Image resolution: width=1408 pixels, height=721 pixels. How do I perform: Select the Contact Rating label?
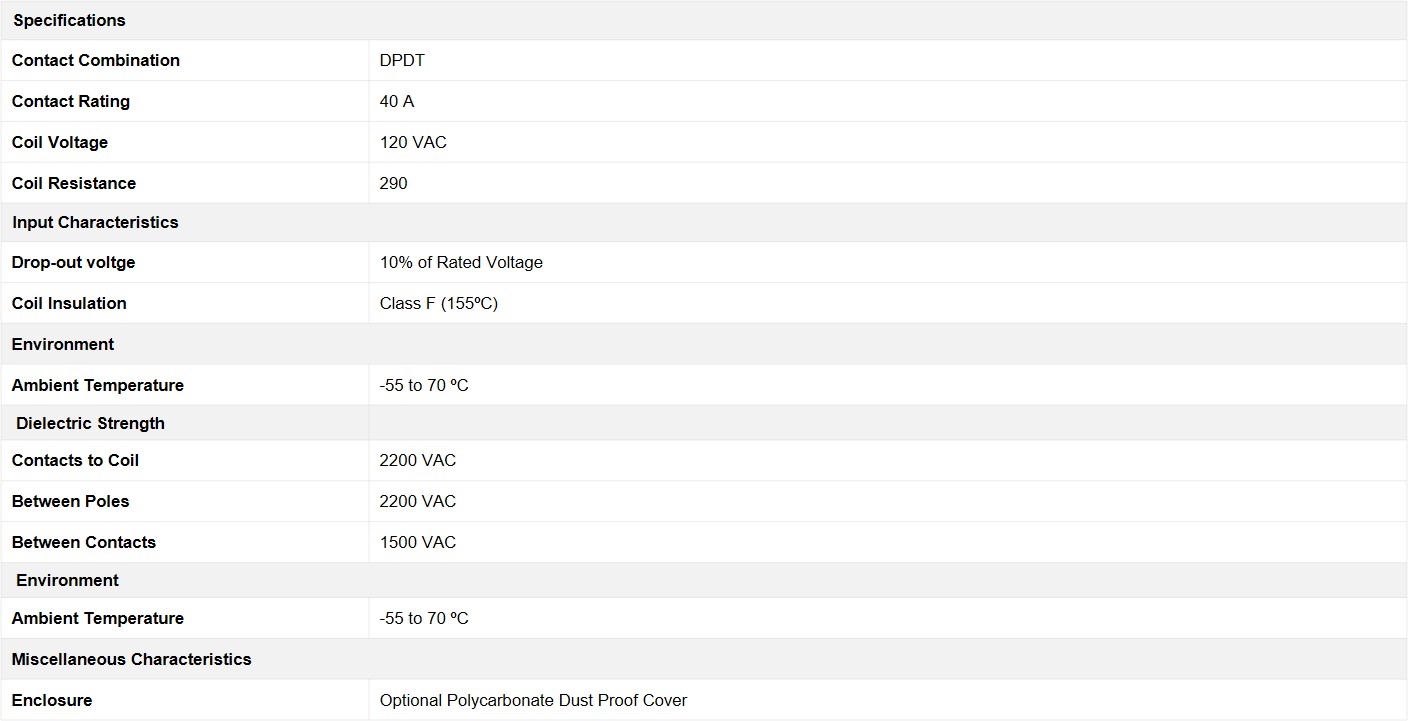click(x=71, y=101)
